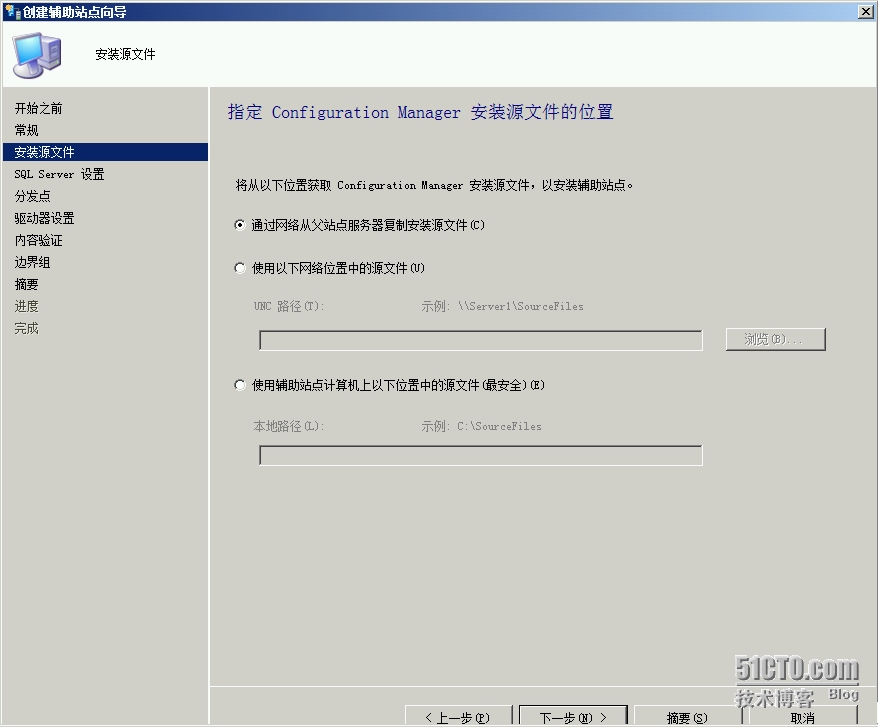Click the 上一步 back button

(459, 716)
